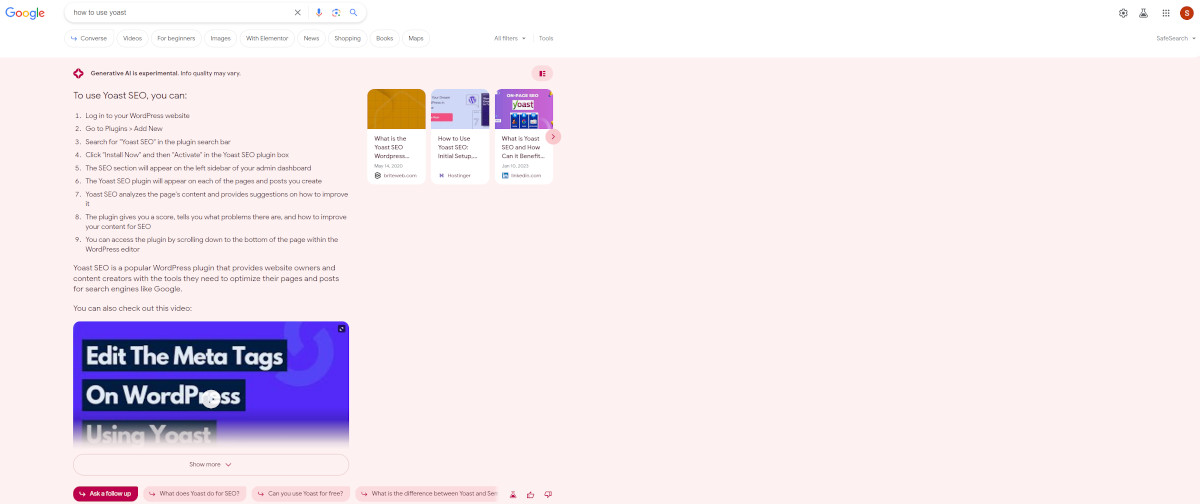Open the SafeSearch dropdown
Screen dimensions: 1200x504
point(1175,38)
